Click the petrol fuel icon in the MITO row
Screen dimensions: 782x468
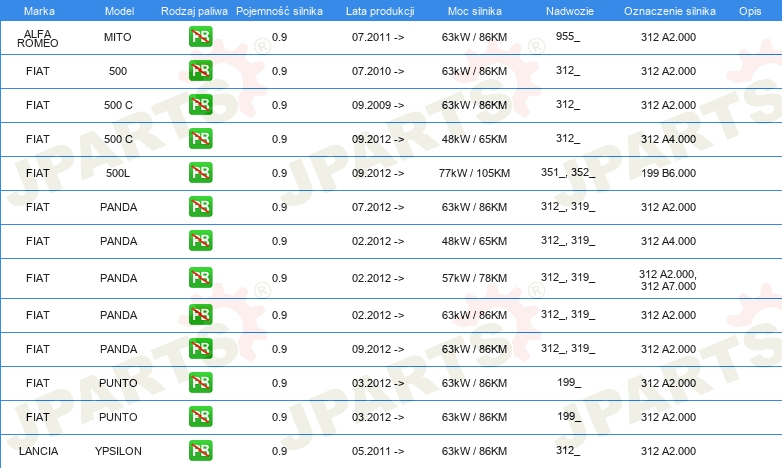pos(200,36)
